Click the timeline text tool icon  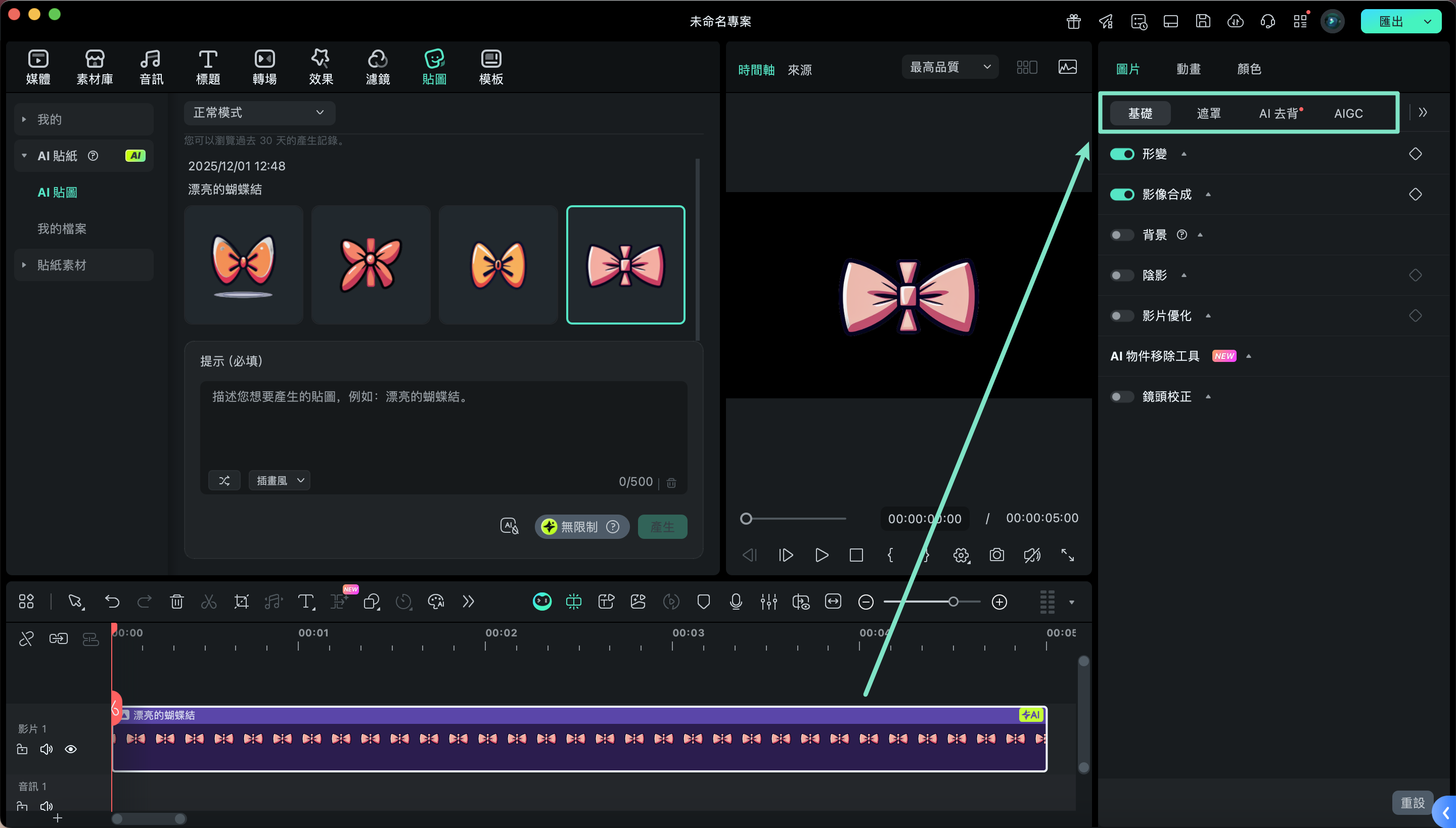point(306,602)
